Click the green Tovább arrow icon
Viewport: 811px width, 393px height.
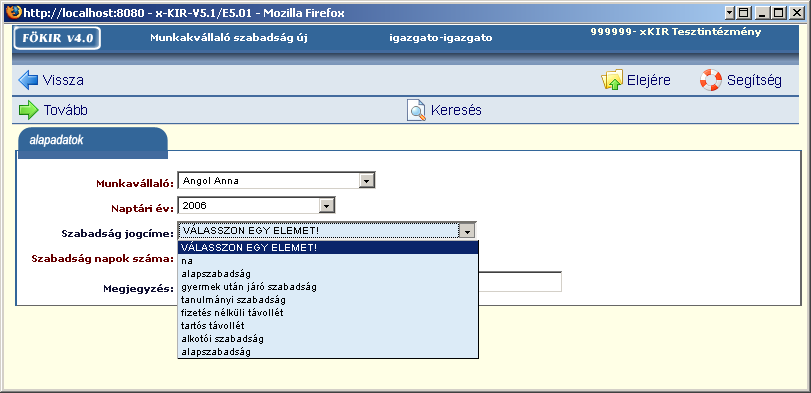coord(28,110)
